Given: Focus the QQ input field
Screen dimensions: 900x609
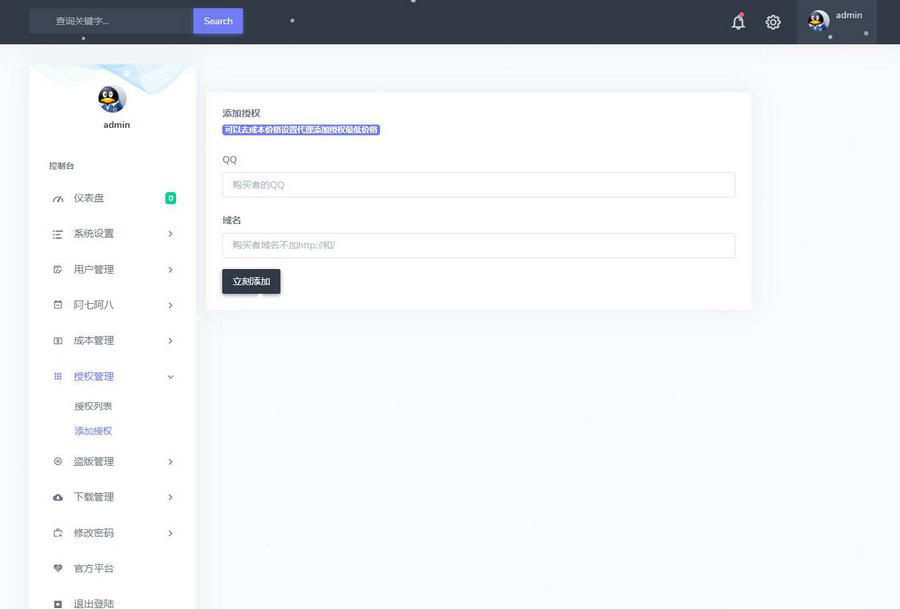Looking at the screenshot, I should coord(478,185).
